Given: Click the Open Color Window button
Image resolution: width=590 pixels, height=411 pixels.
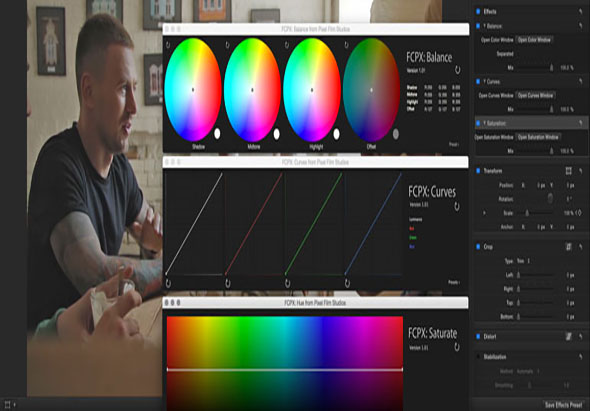Looking at the screenshot, I should click(x=534, y=40).
